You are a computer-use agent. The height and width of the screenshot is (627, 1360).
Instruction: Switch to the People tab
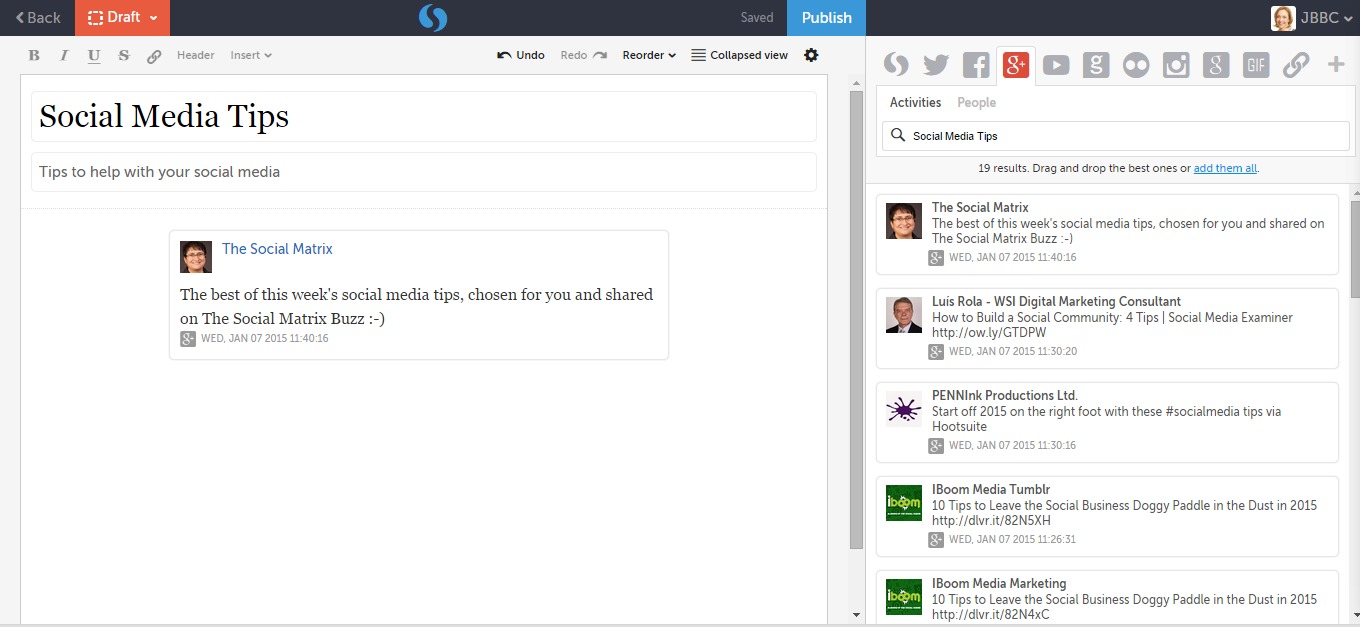tap(976, 102)
